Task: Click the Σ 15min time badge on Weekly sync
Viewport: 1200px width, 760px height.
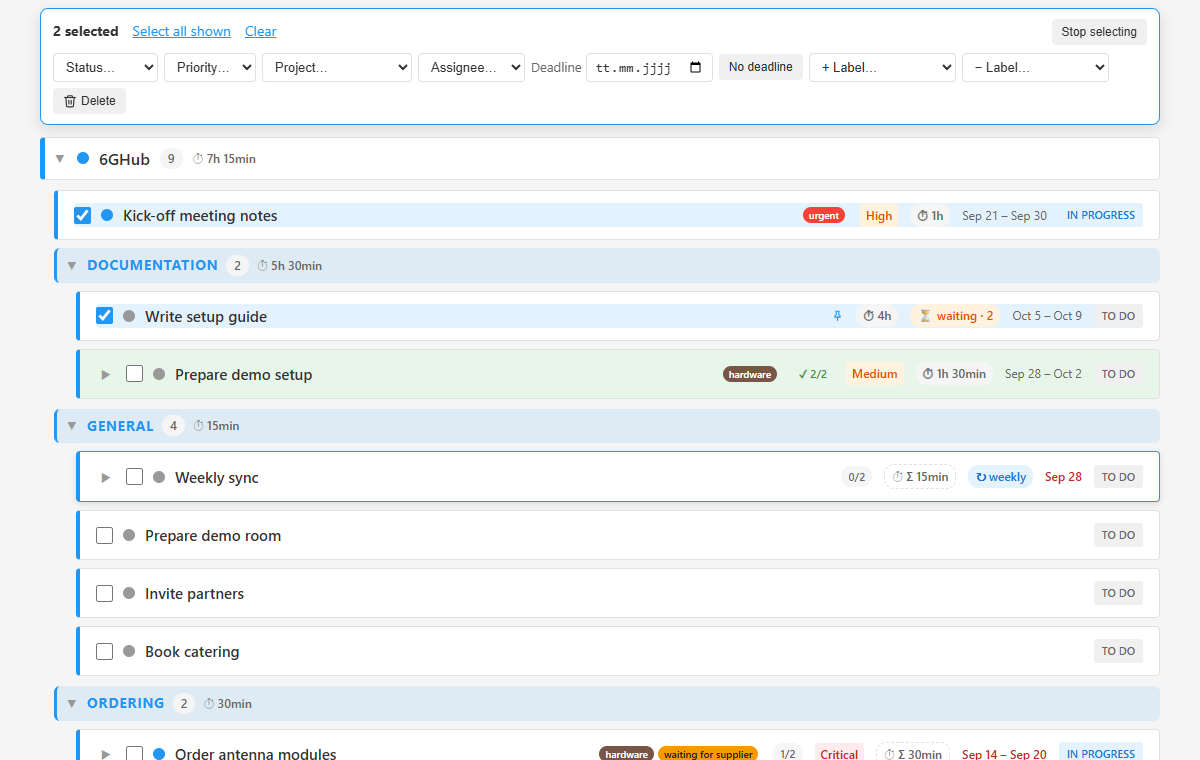Action: pyautogui.click(x=920, y=477)
